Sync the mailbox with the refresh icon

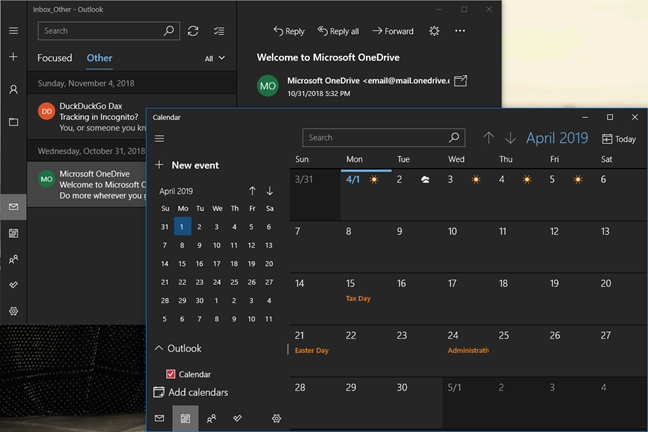[193, 31]
